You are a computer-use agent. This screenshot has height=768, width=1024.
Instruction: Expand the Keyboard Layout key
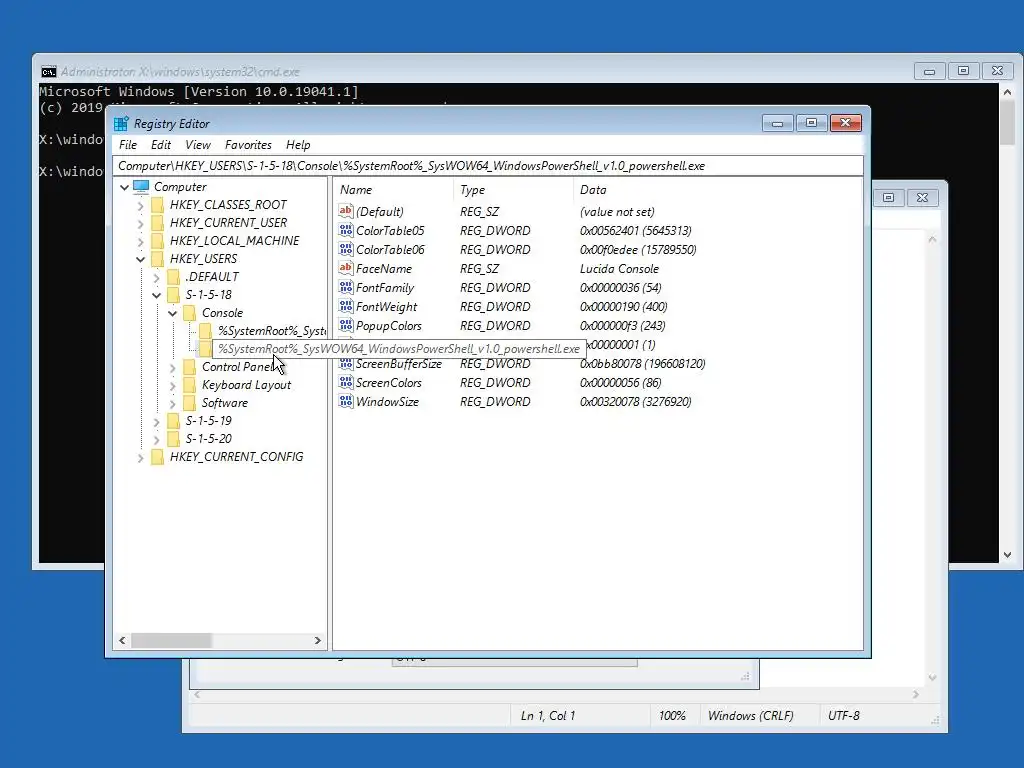click(x=172, y=385)
